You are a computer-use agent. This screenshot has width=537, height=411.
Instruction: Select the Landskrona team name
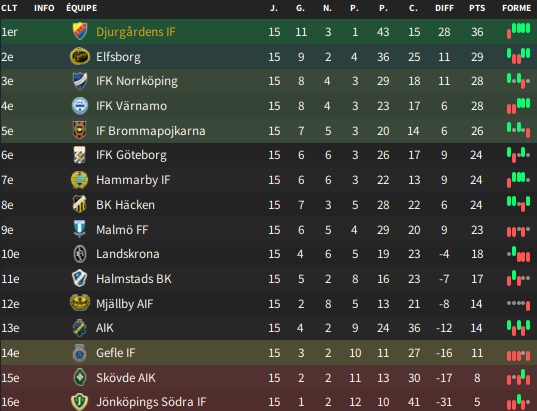pos(128,254)
